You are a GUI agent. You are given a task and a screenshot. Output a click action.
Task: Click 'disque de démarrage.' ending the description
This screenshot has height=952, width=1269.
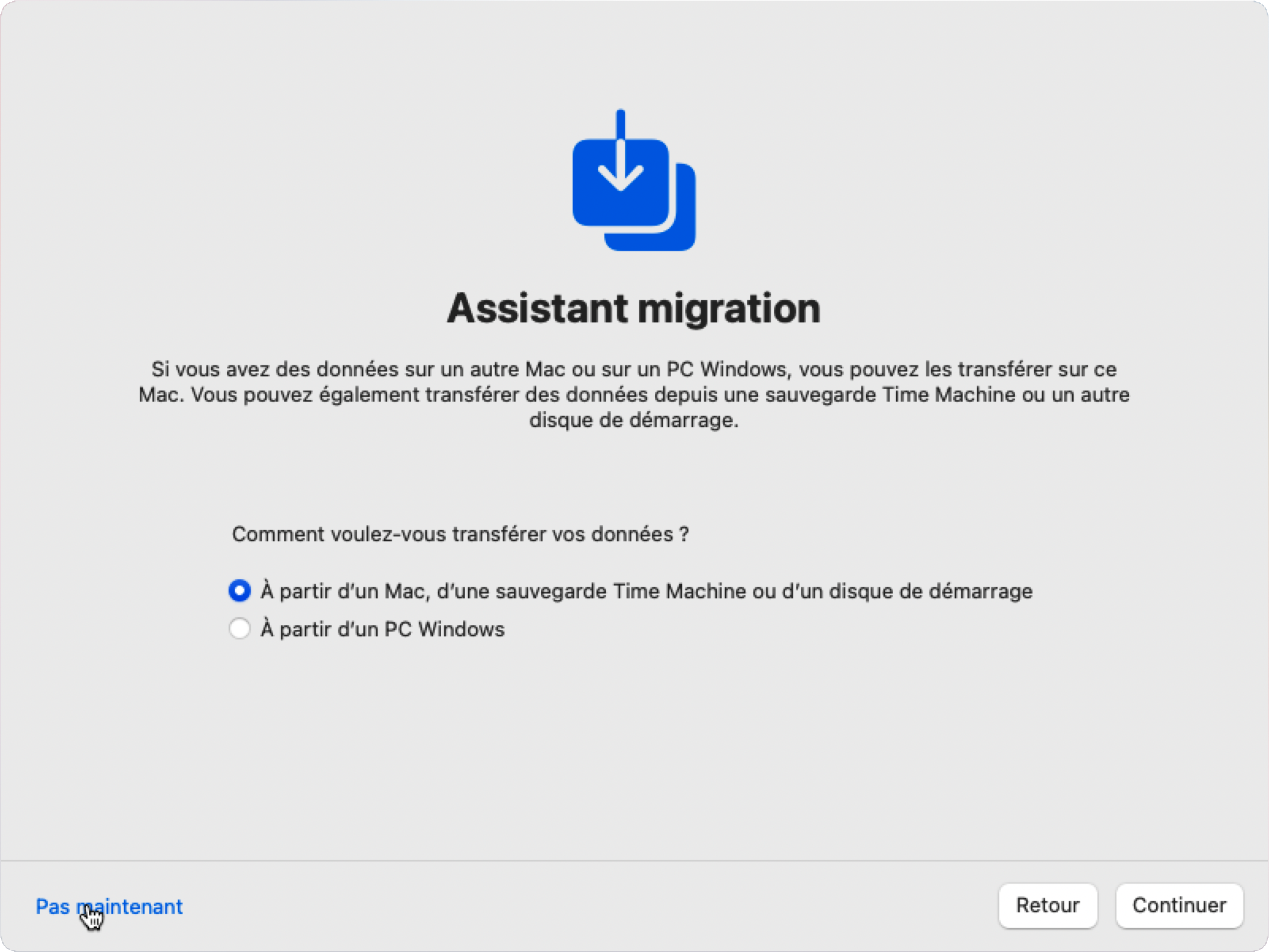pyautogui.click(x=633, y=420)
